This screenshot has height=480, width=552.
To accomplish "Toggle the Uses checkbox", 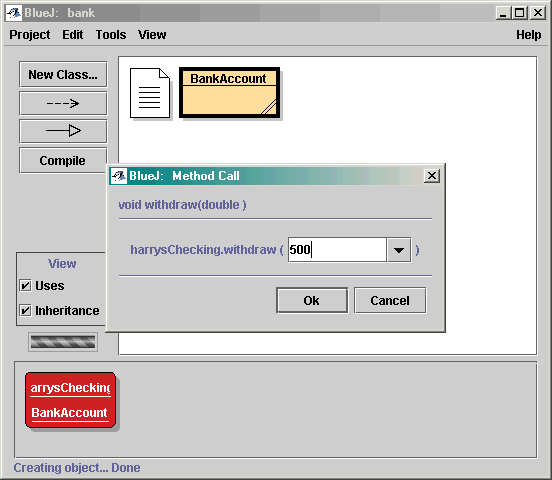I will (25, 285).
